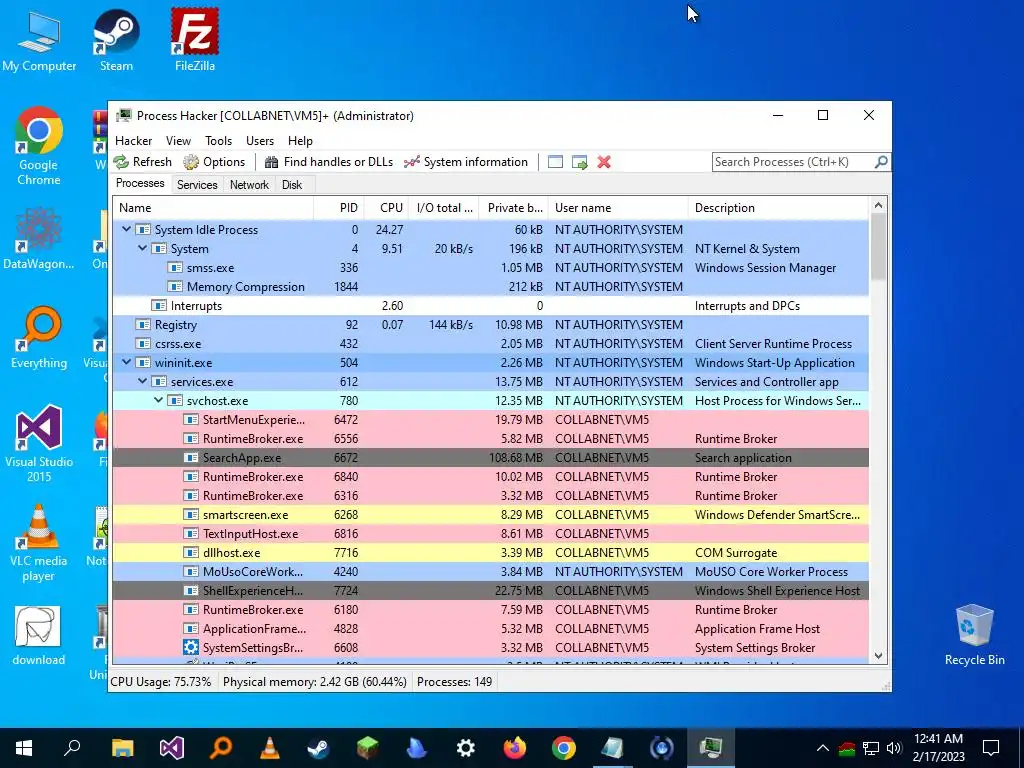1024x768 pixels.
Task: Select the TextInputHost.exe process row
Action: [491, 533]
